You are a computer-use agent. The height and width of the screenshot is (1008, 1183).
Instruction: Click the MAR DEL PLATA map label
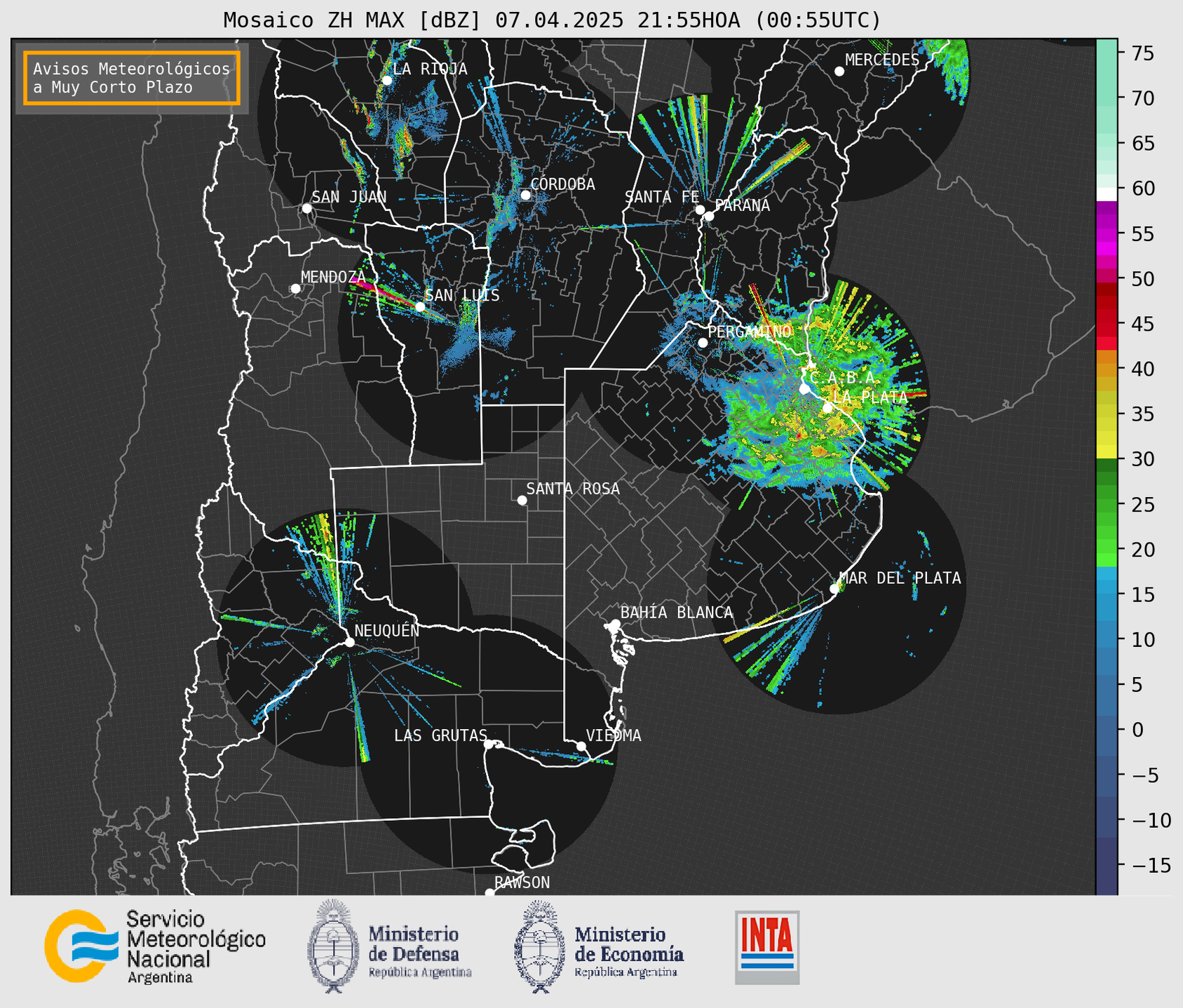click(900, 578)
